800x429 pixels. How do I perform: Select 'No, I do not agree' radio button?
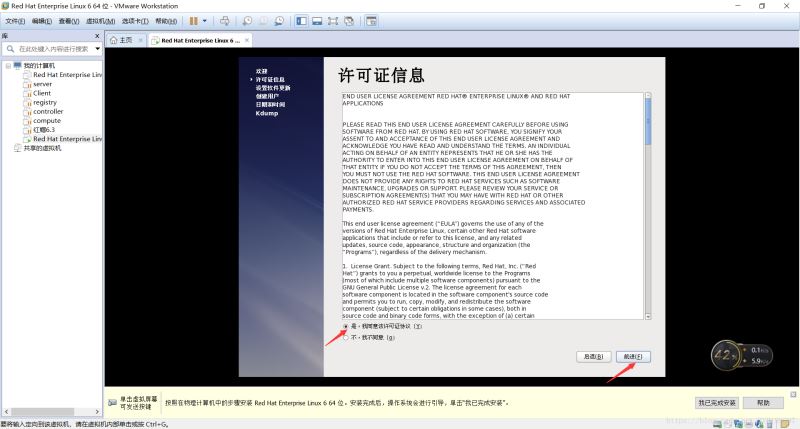tap(346, 338)
